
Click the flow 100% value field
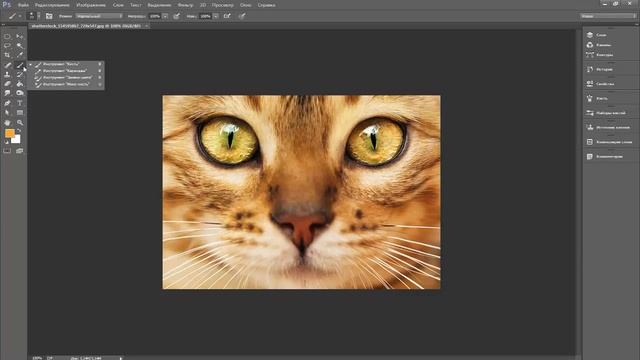(x=205, y=16)
